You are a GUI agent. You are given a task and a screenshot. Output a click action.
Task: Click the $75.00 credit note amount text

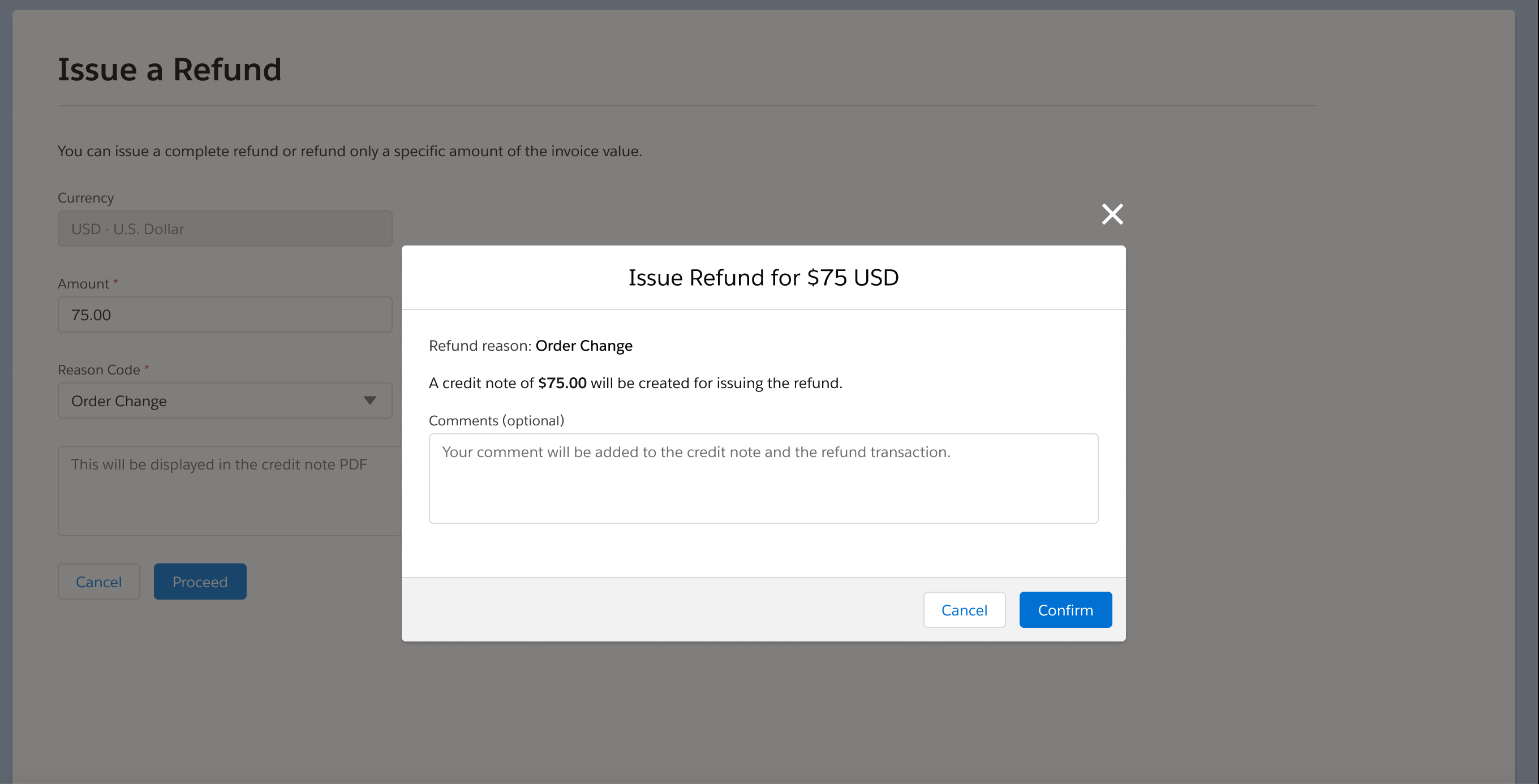click(562, 383)
